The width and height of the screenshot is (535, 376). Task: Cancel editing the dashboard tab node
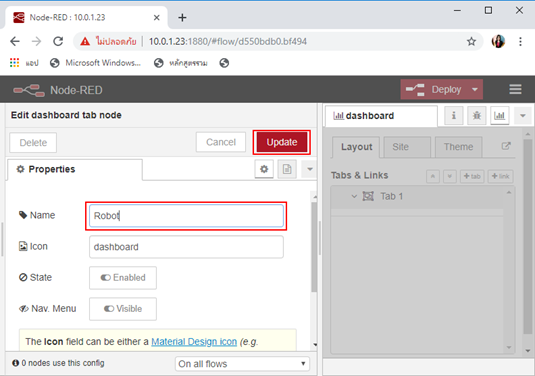[x=221, y=142]
